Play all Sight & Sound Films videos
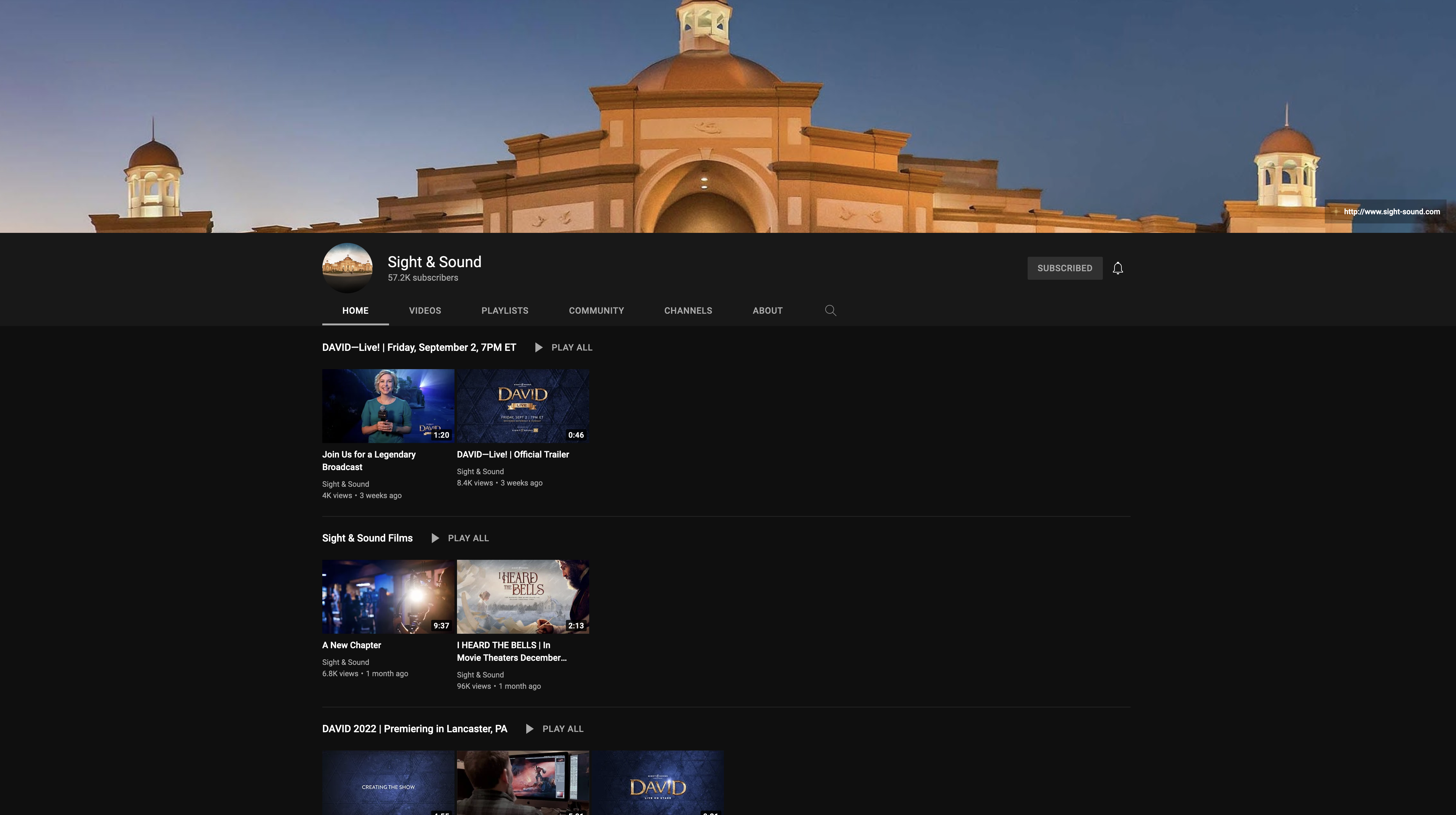Image resolution: width=1456 pixels, height=815 pixels. [468, 538]
